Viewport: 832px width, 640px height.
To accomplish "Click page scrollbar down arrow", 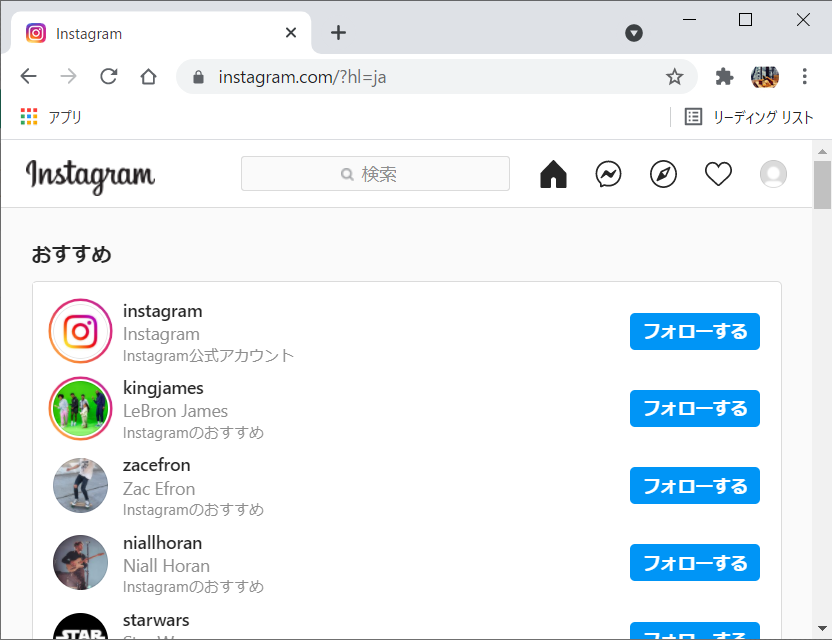I will 822,628.
